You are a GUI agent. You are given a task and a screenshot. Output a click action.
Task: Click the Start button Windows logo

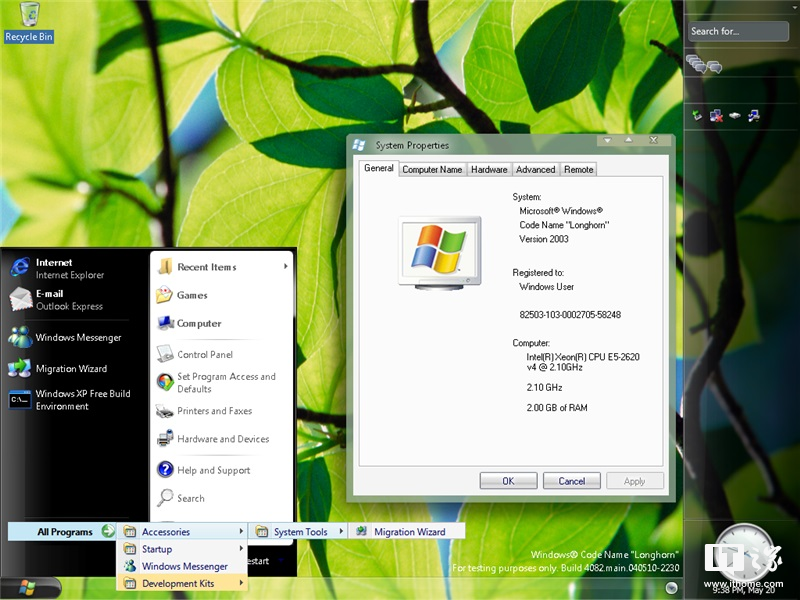[x=28, y=588]
